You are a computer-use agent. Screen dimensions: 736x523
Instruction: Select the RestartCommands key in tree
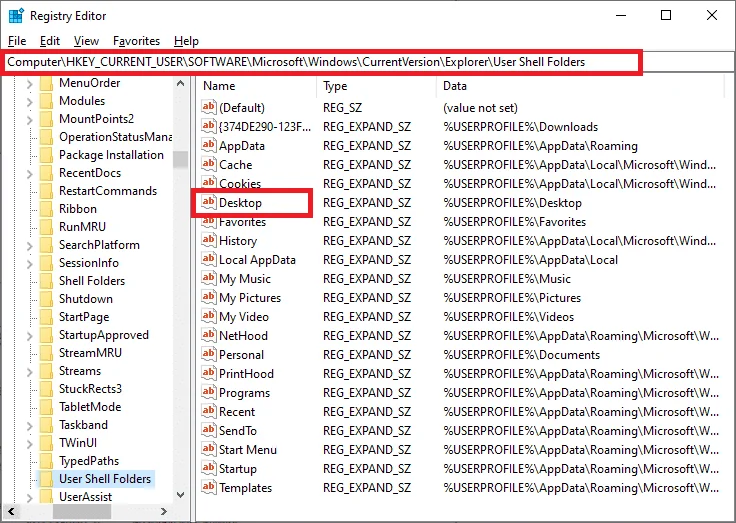coord(108,191)
